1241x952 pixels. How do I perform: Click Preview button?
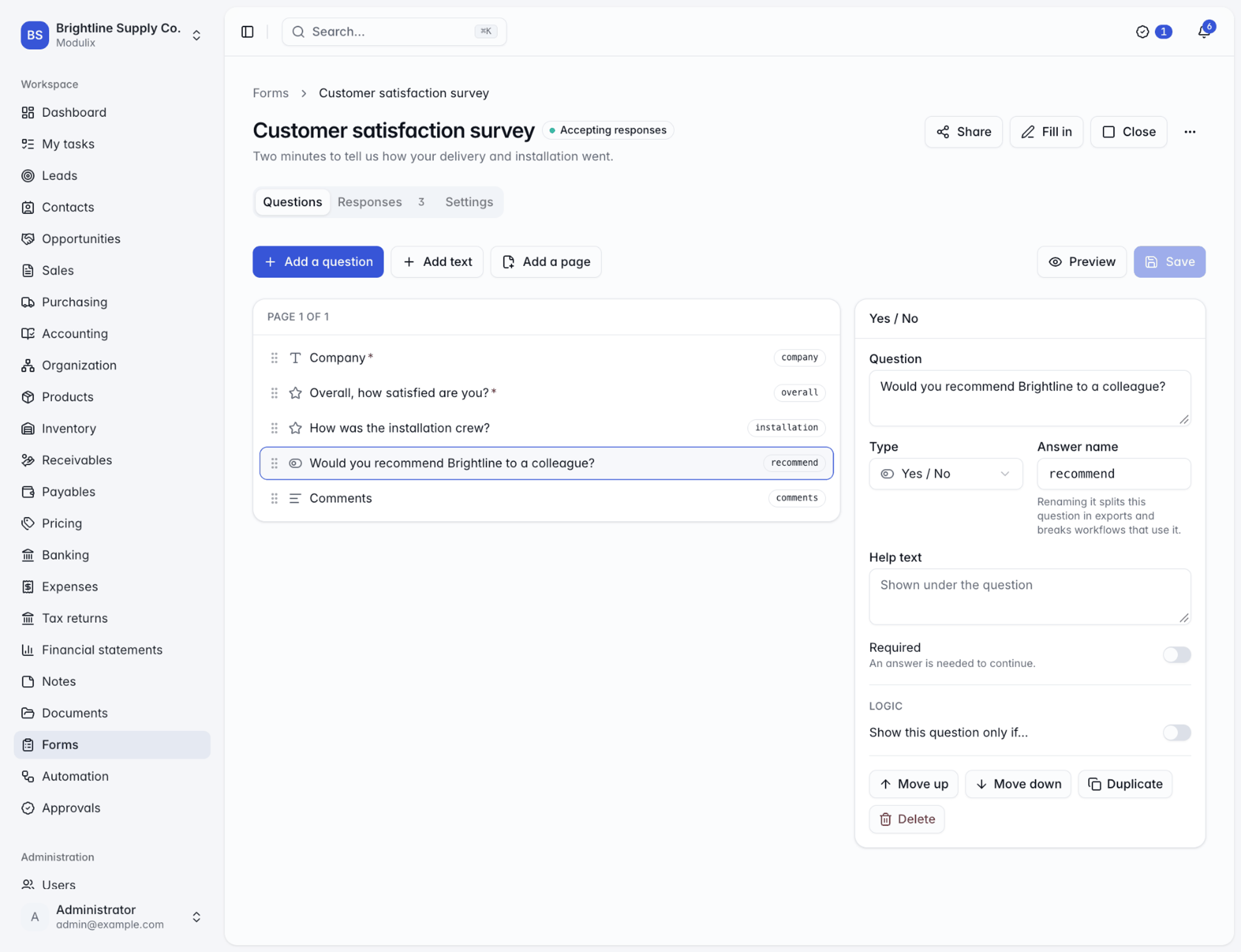pos(1082,262)
